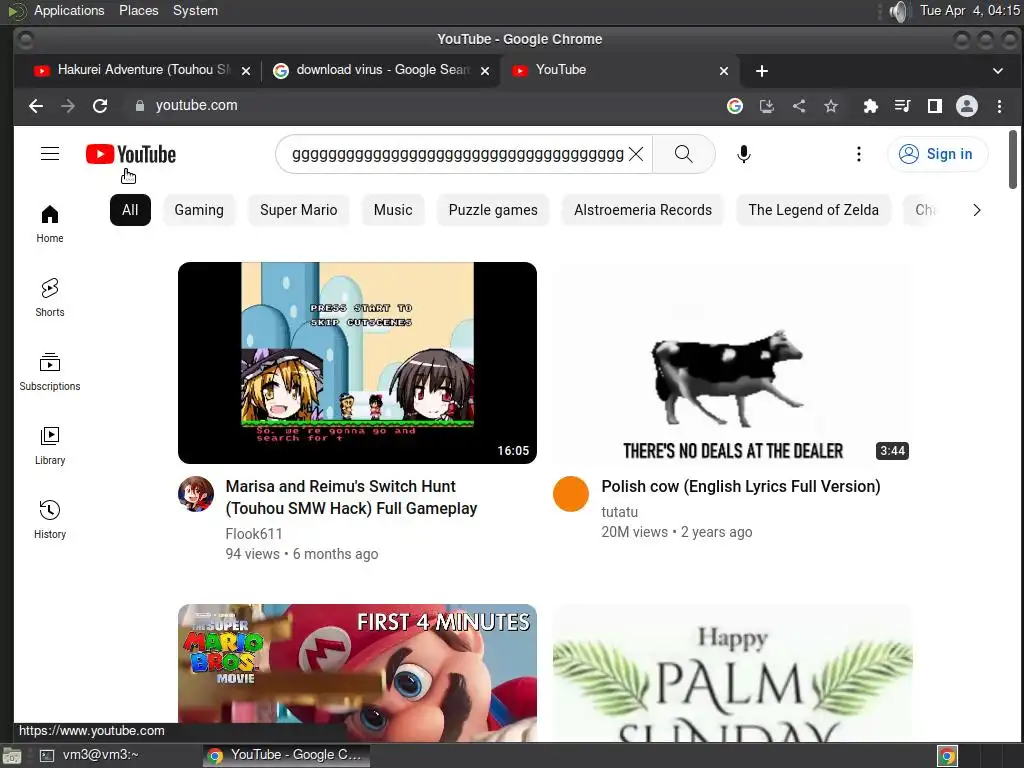Screen dimensions: 1024x768
Task: Open Chrome profile avatar
Action: (967, 106)
